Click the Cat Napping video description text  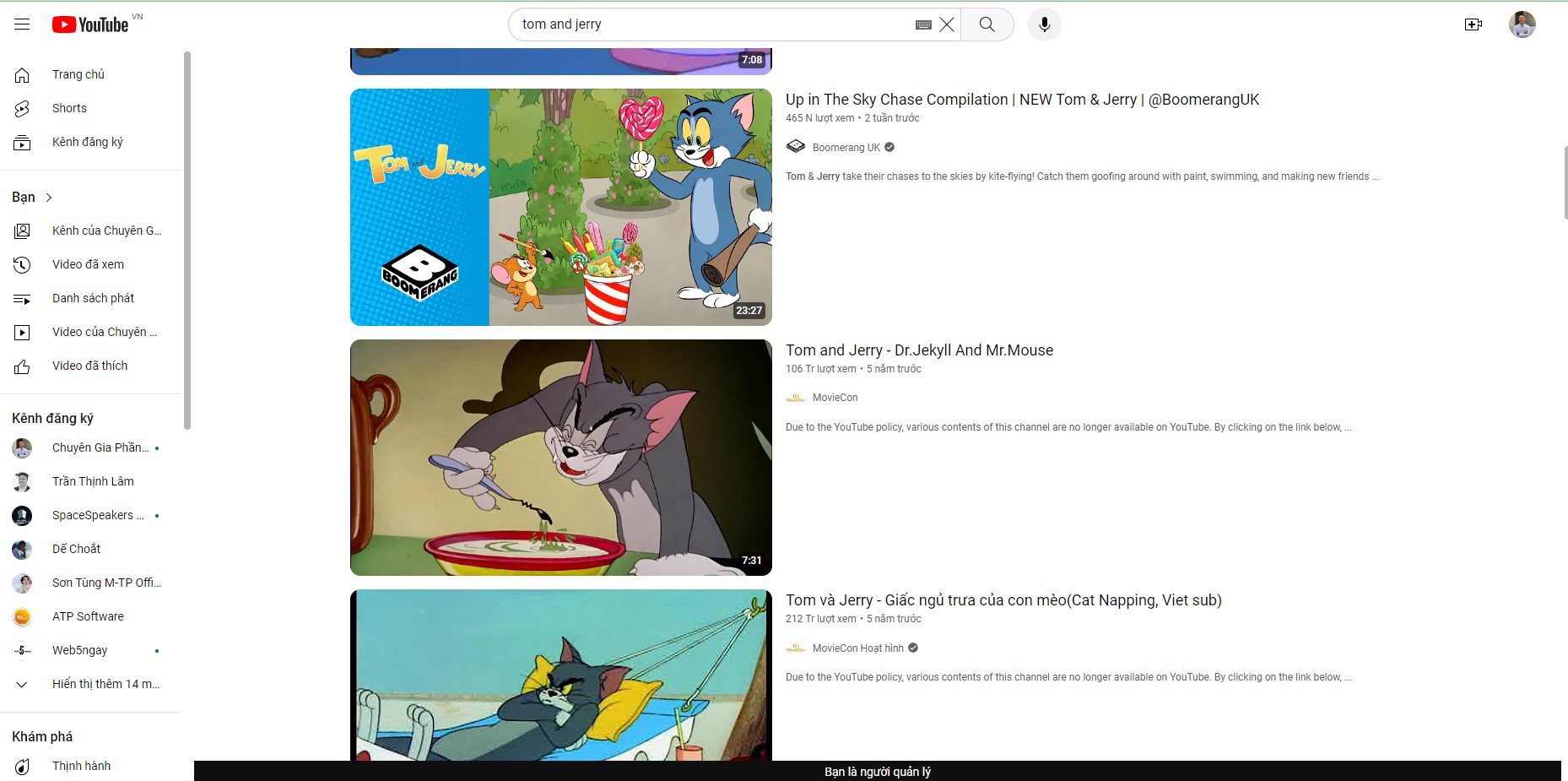coord(1068,677)
